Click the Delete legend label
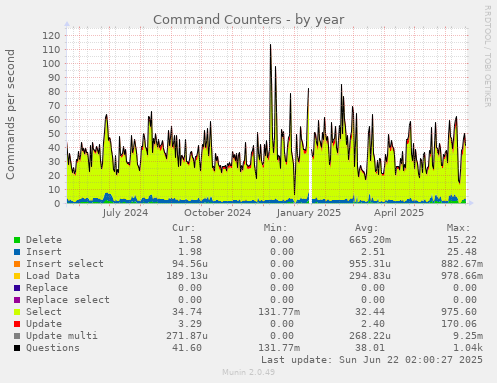The image size is (497, 383). 44,240
